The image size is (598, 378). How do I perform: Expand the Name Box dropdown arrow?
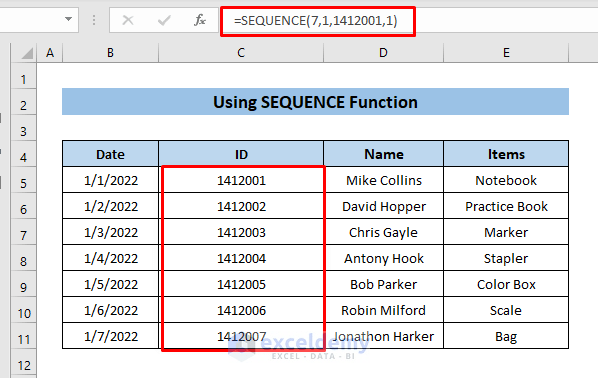[68, 19]
